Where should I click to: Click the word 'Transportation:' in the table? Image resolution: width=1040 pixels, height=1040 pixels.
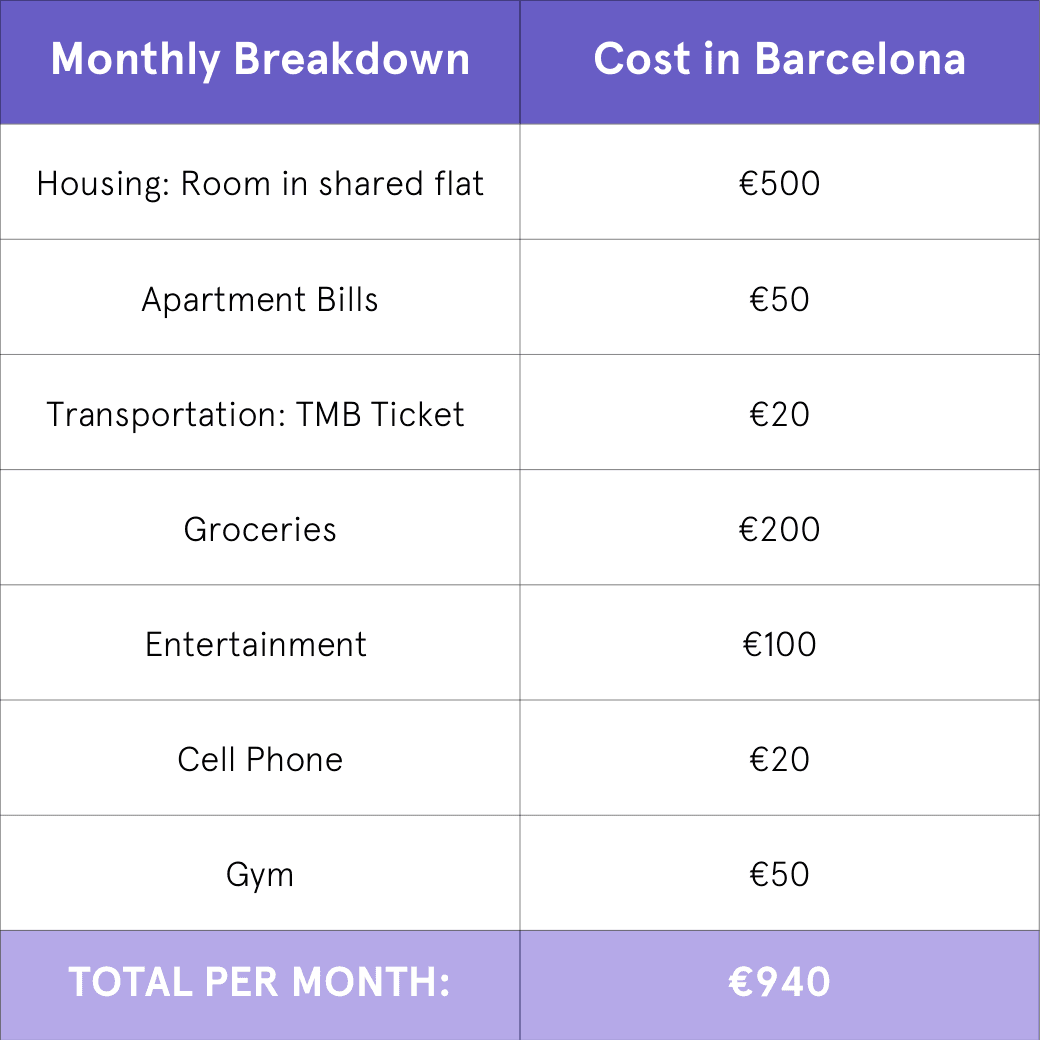click(166, 415)
